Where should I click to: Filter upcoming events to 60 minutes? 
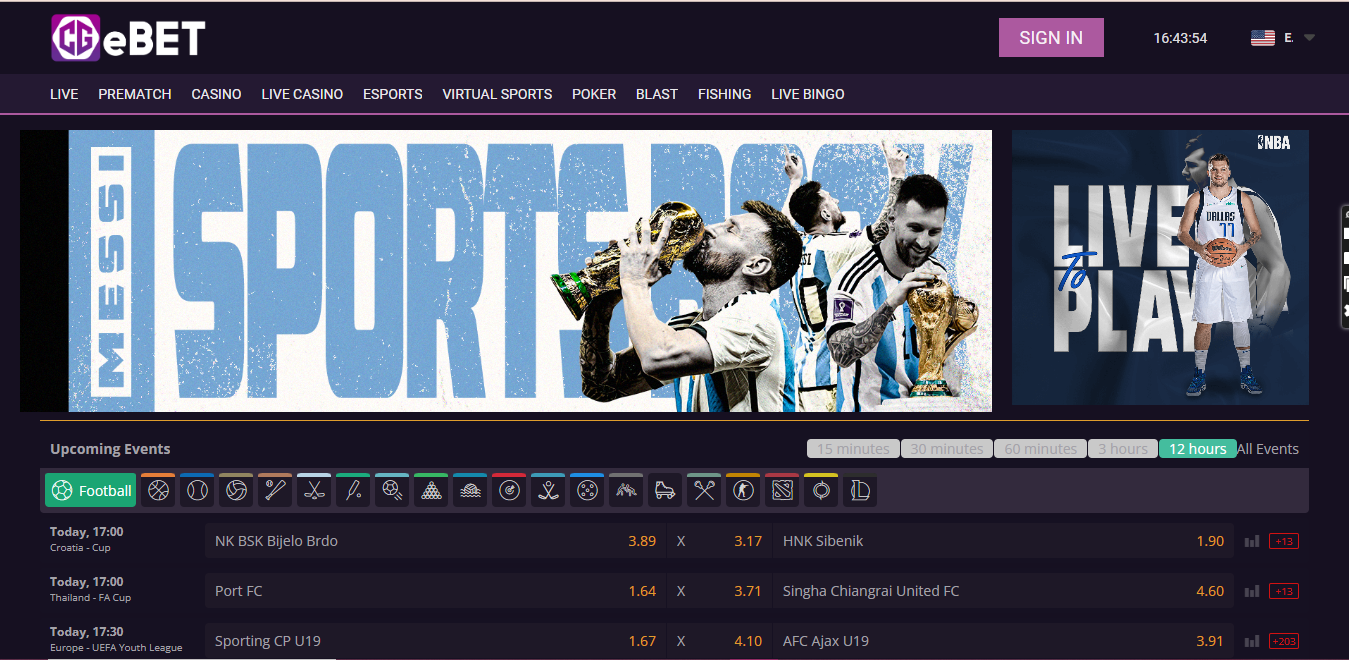1040,449
